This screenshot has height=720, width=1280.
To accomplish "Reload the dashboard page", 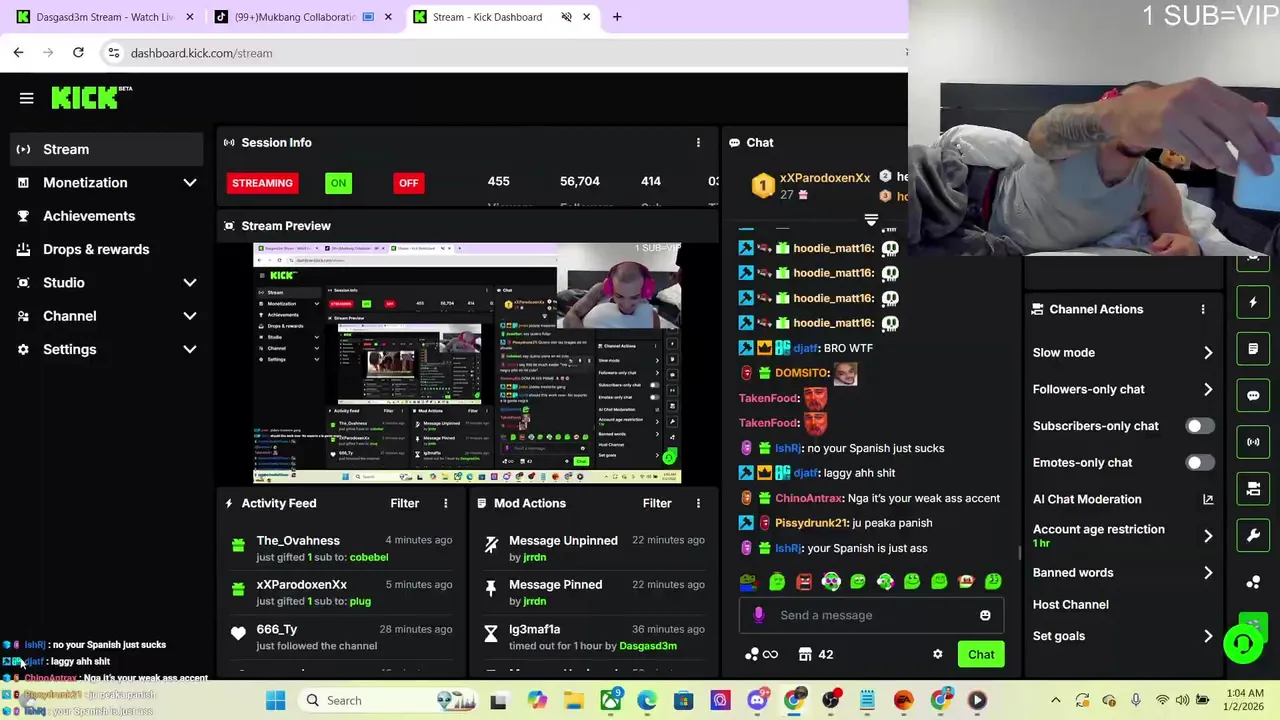I will click(x=78, y=52).
